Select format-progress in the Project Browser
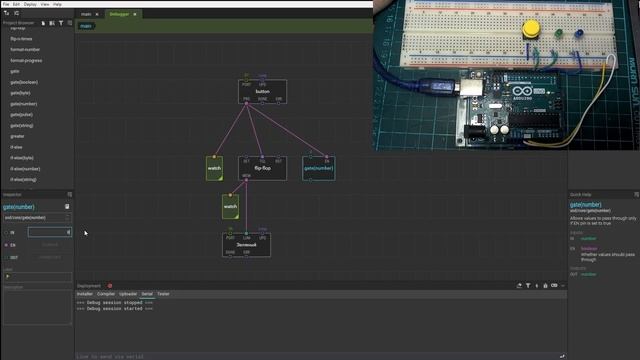 26,60
